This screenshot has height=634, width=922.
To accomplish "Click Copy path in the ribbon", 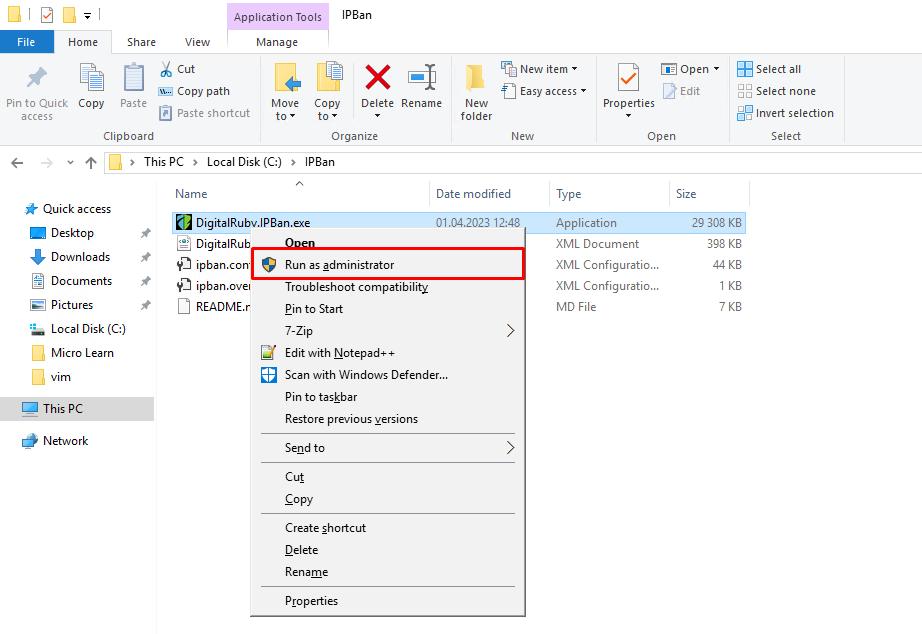I will [195, 91].
